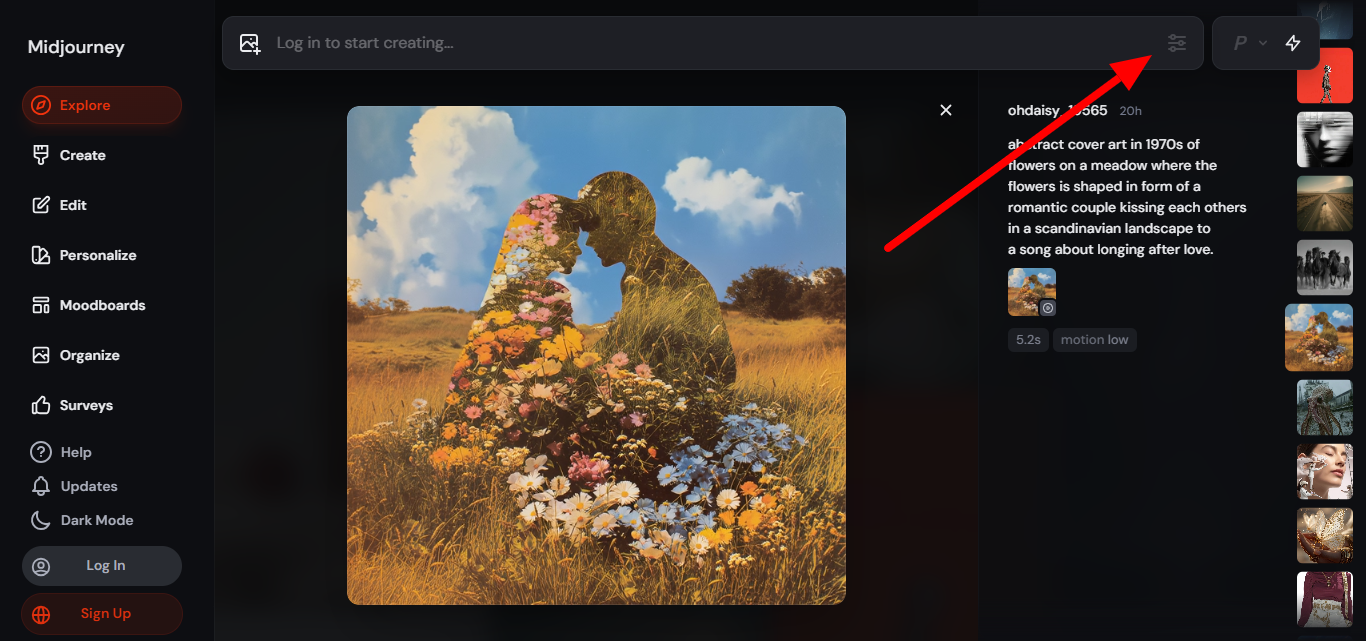Click the add image icon in prompt bar
Screen dimensions: 1366x641
pyautogui.click(x=250, y=43)
